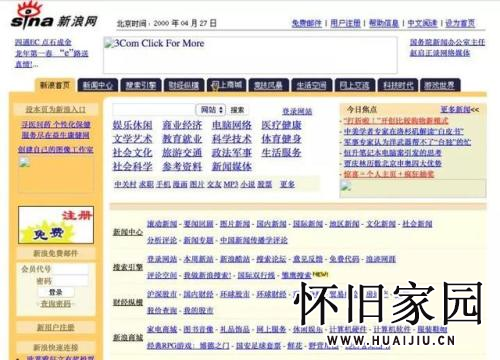The image size is (500, 360).
Task: Select the 新浪首页 tab
Action: pos(55,85)
